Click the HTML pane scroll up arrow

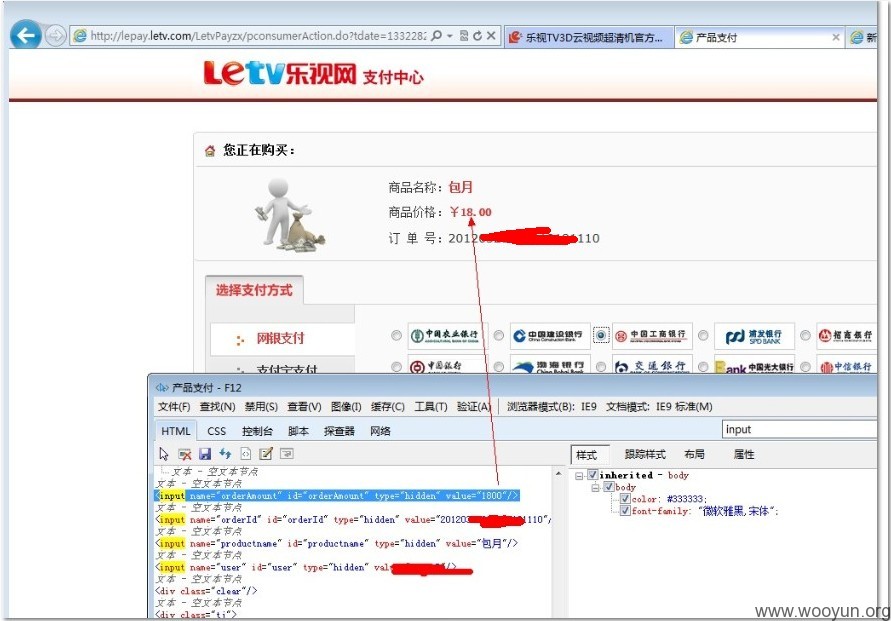(x=559, y=473)
